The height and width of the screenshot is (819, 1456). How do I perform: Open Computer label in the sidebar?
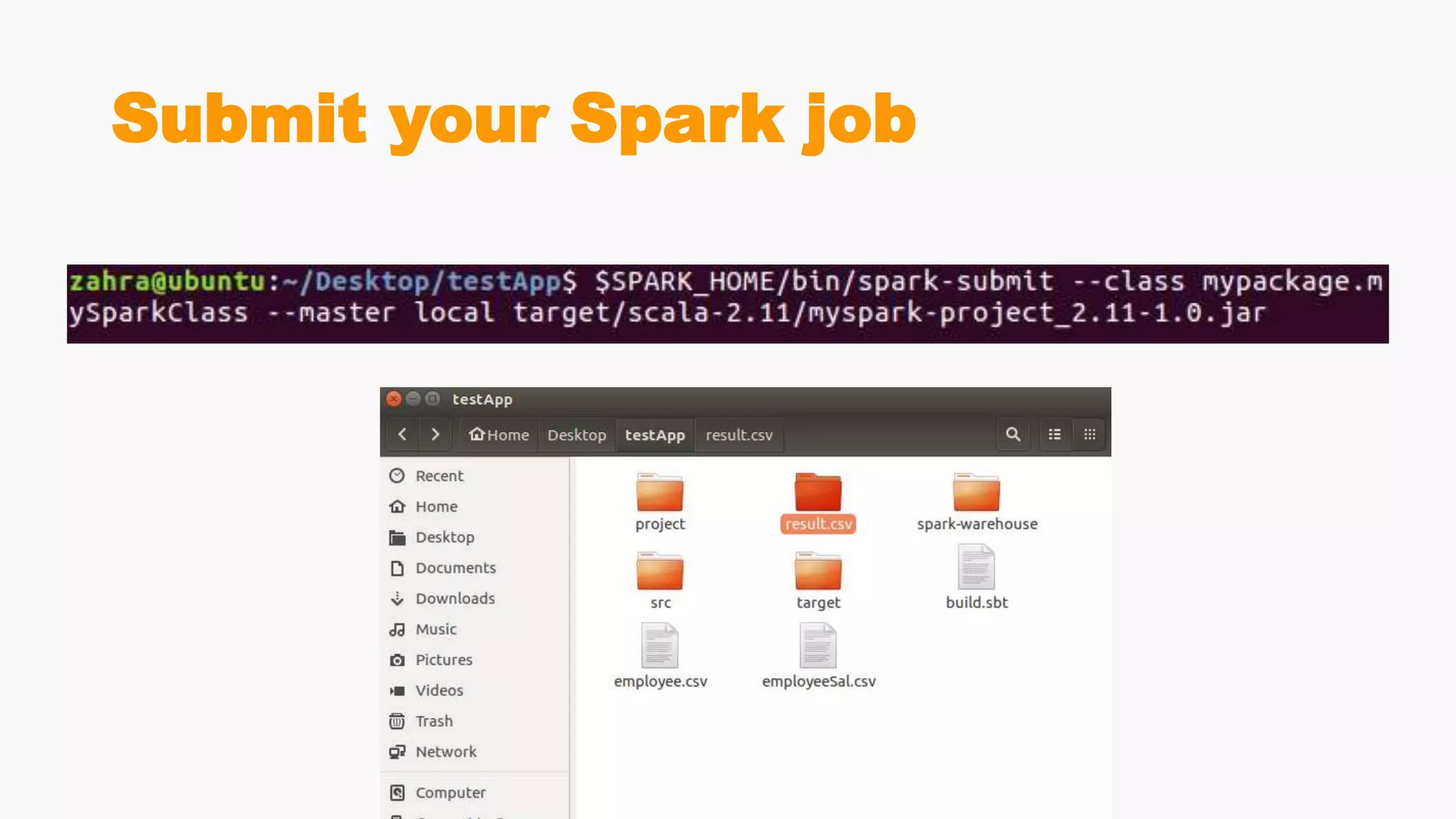pyautogui.click(x=451, y=793)
